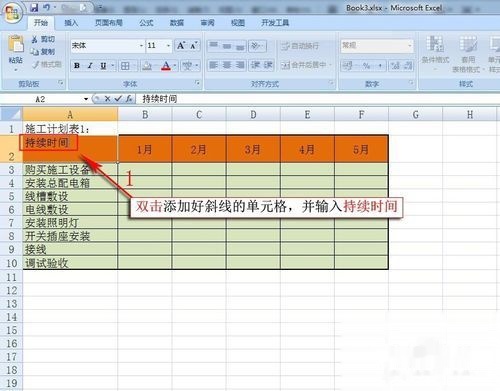The width and height of the screenshot is (500, 391).
Task: Align cell text to the bottom
Action: 240,46
